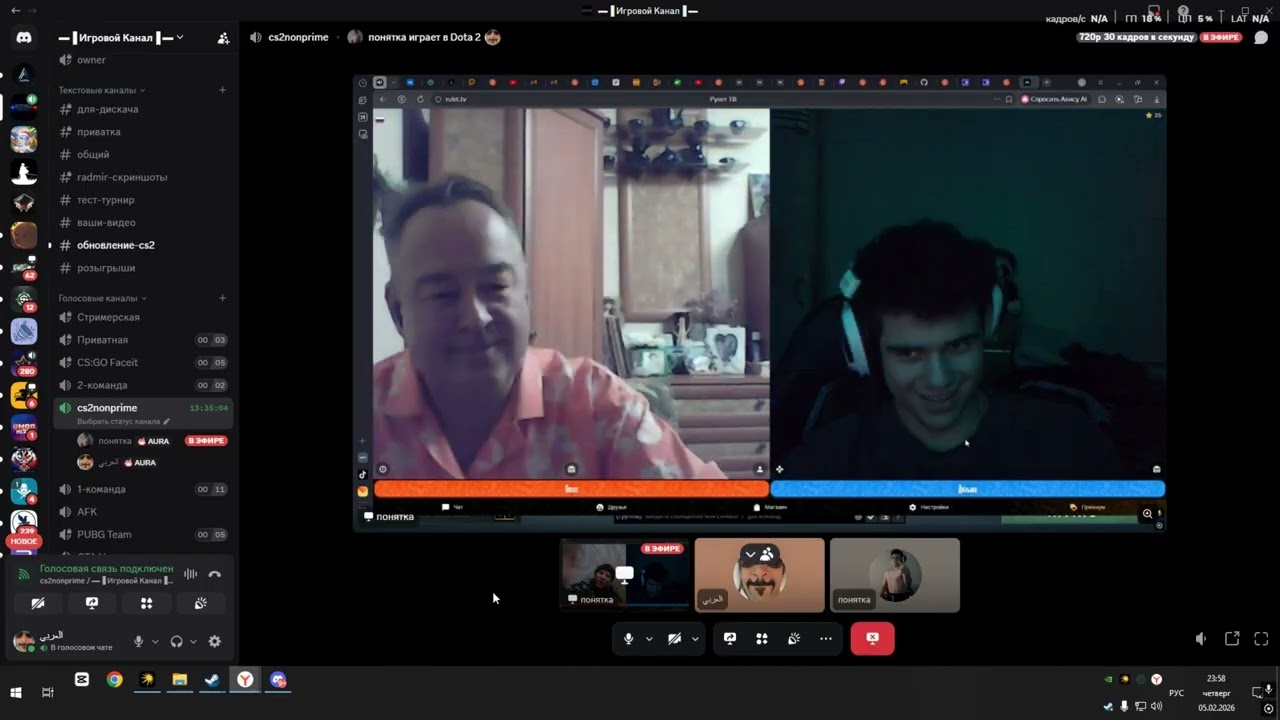1280x720 pixels.
Task: Open soundboard from call control bar
Action: click(794, 639)
